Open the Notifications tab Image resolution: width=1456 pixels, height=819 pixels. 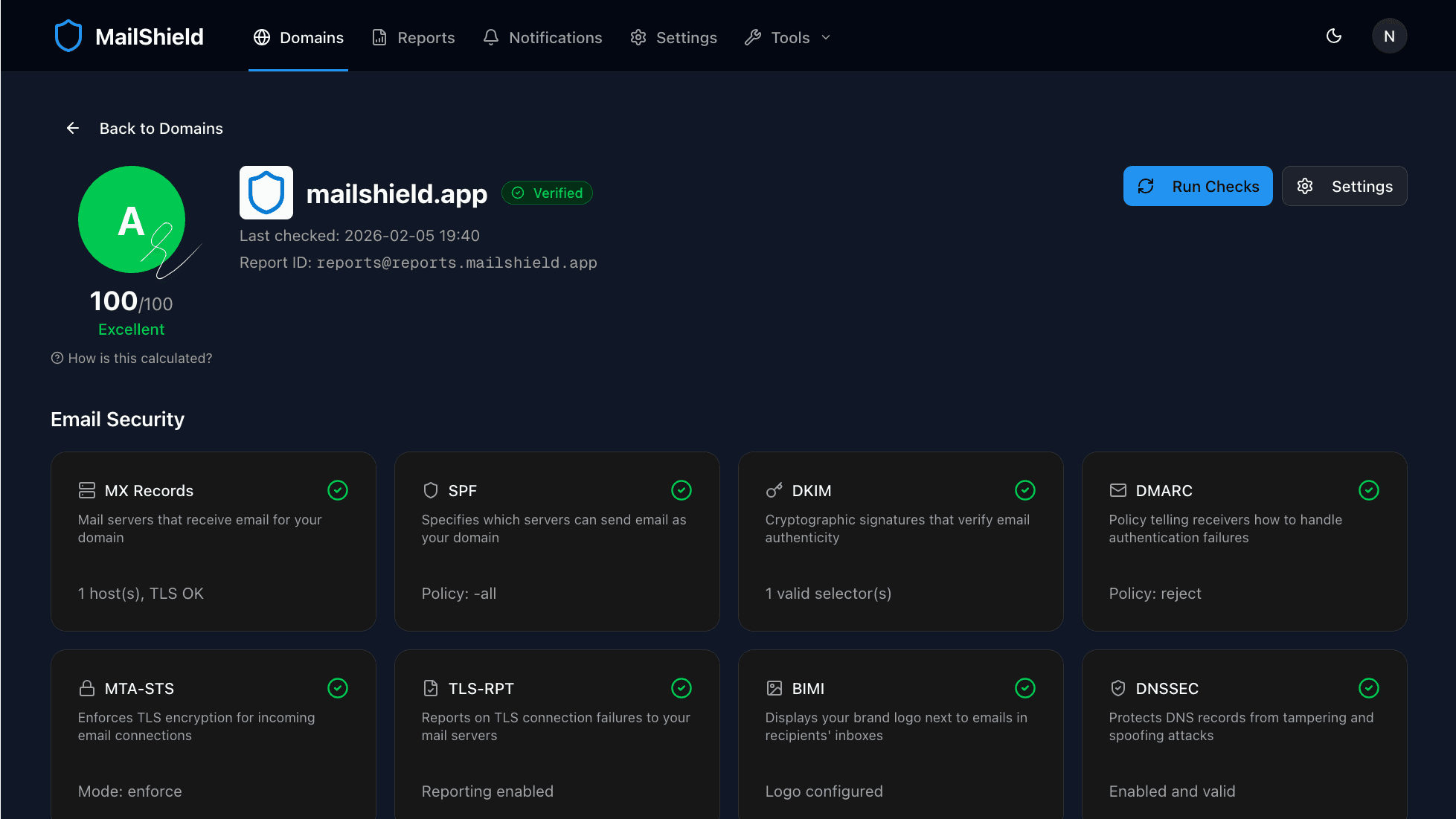542,37
